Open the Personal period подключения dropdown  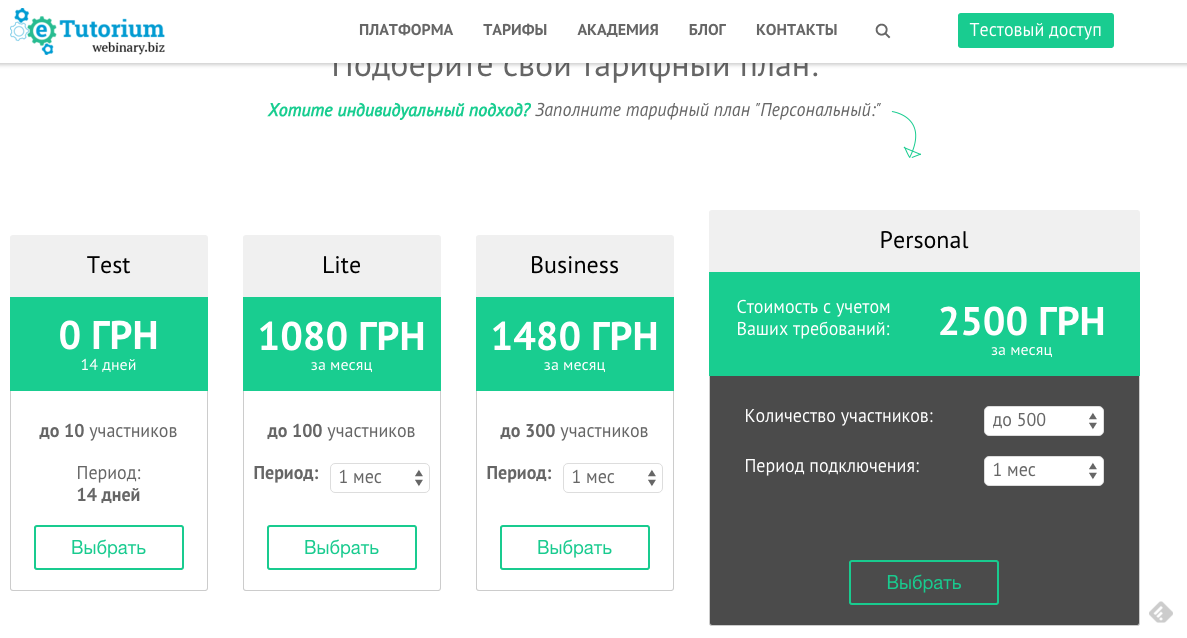coord(1043,470)
